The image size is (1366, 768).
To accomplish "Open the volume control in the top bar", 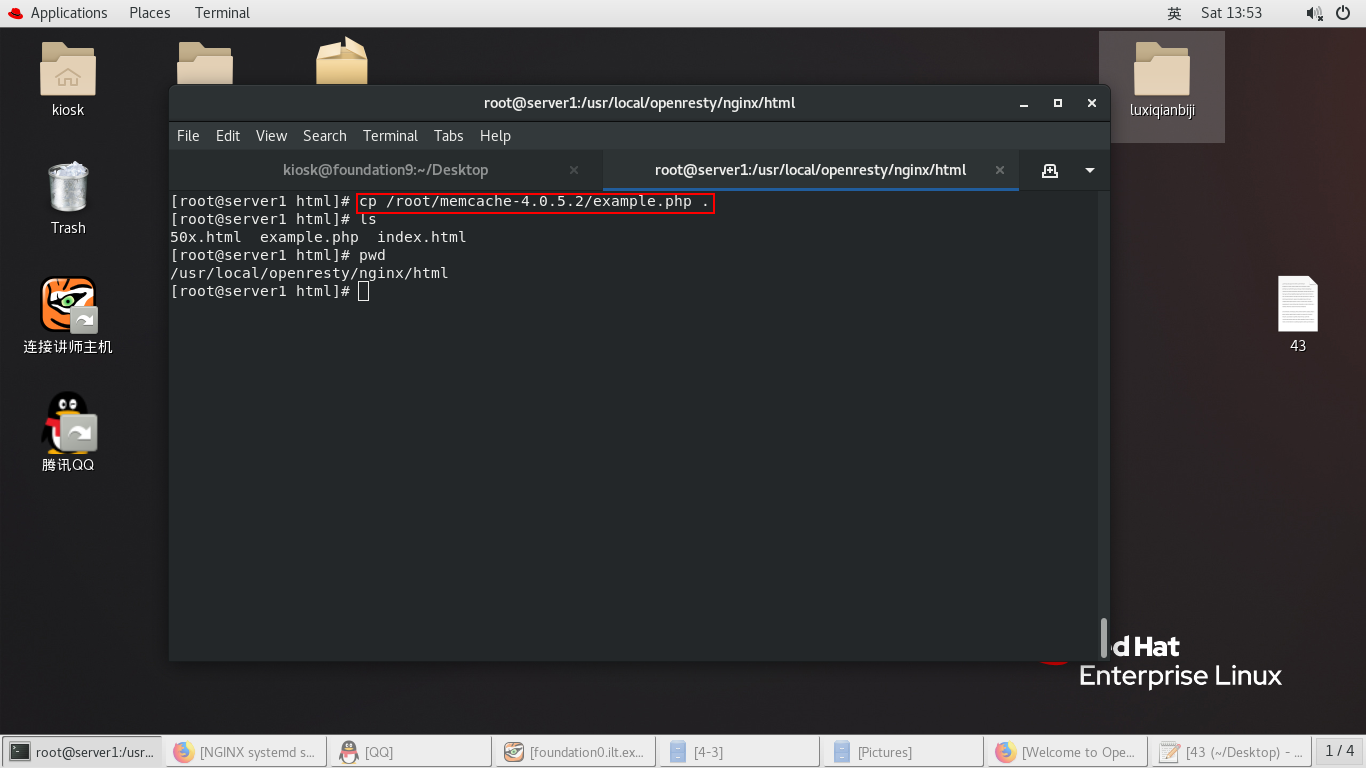I will pyautogui.click(x=1314, y=13).
